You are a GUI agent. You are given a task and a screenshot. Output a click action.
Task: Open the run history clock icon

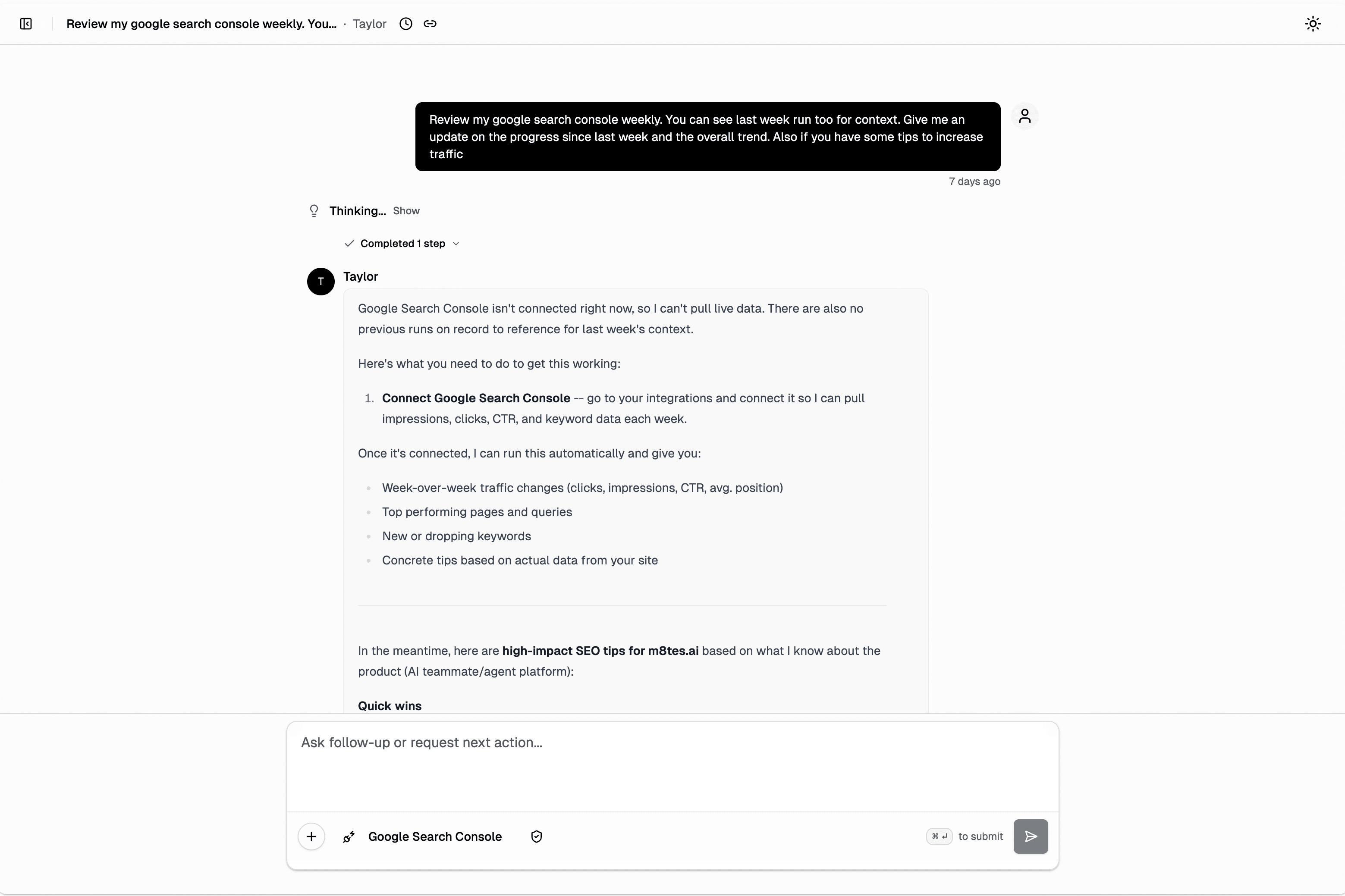[x=405, y=24]
